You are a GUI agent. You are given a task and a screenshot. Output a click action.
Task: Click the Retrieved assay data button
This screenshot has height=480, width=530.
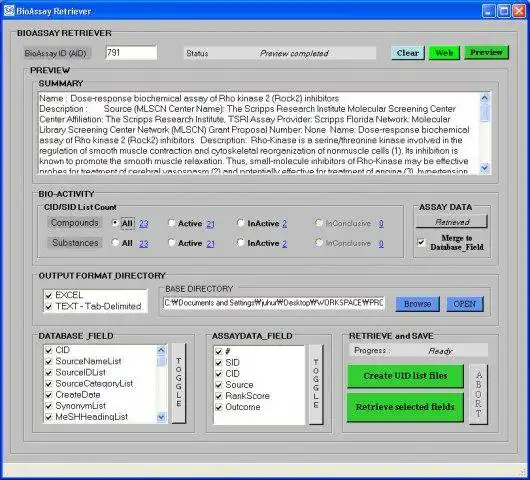pyautogui.click(x=452, y=222)
